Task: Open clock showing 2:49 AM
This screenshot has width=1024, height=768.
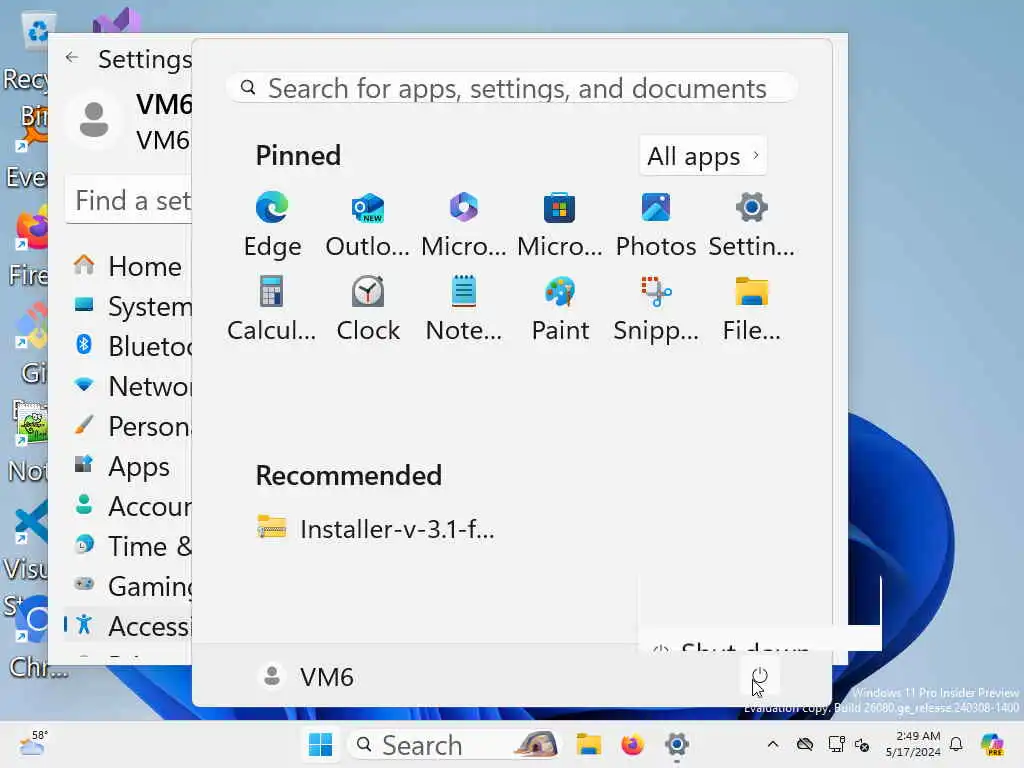Action: [913, 744]
